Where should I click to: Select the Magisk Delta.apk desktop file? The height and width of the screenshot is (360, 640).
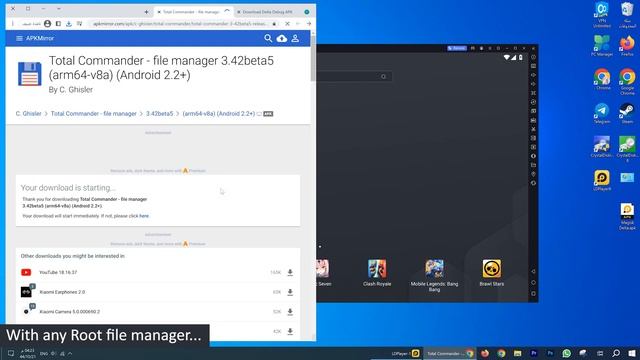tap(627, 217)
